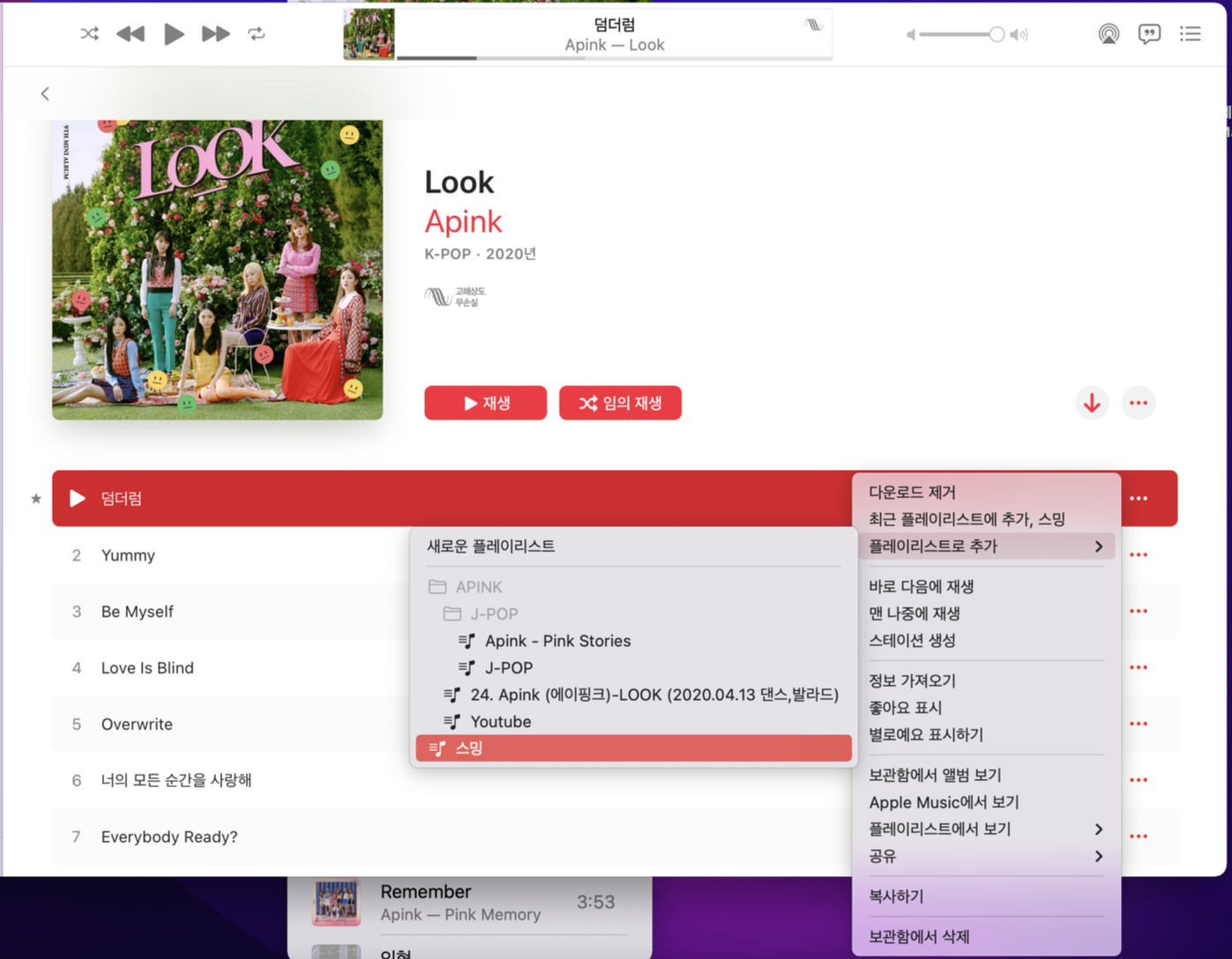
Task: Adjust the volume slider knob
Action: click(x=997, y=34)
